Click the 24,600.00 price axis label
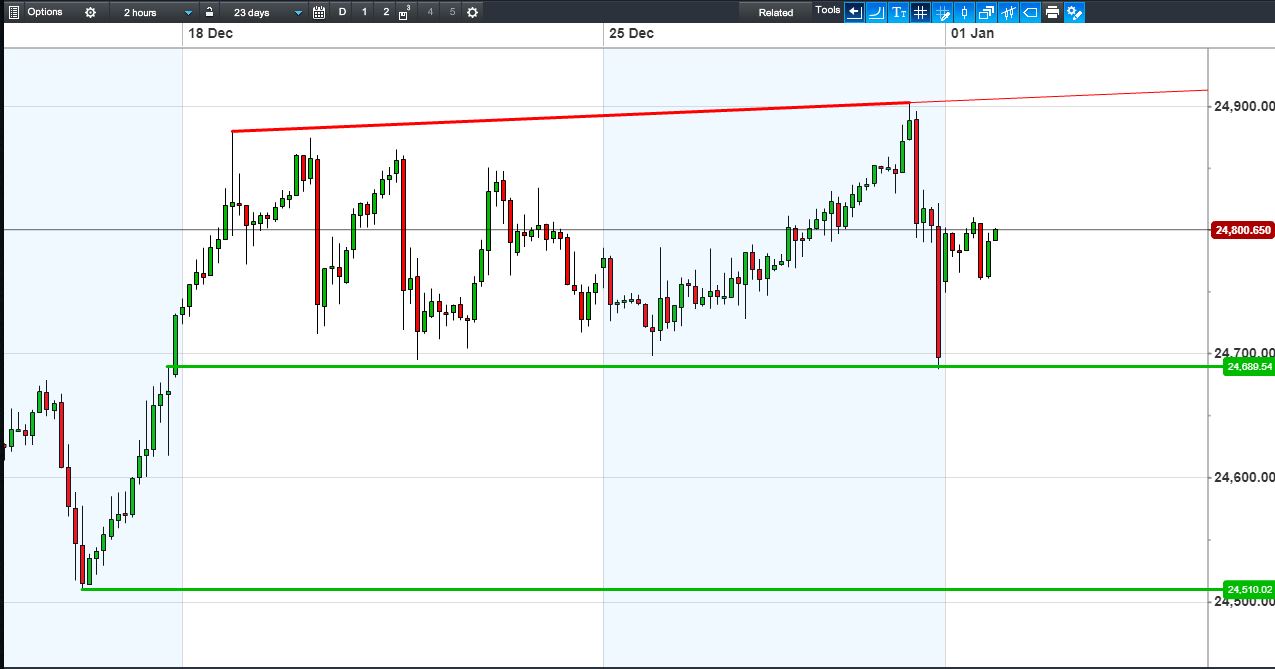Screen dimensions: 1275x669 coord(1244,478)
